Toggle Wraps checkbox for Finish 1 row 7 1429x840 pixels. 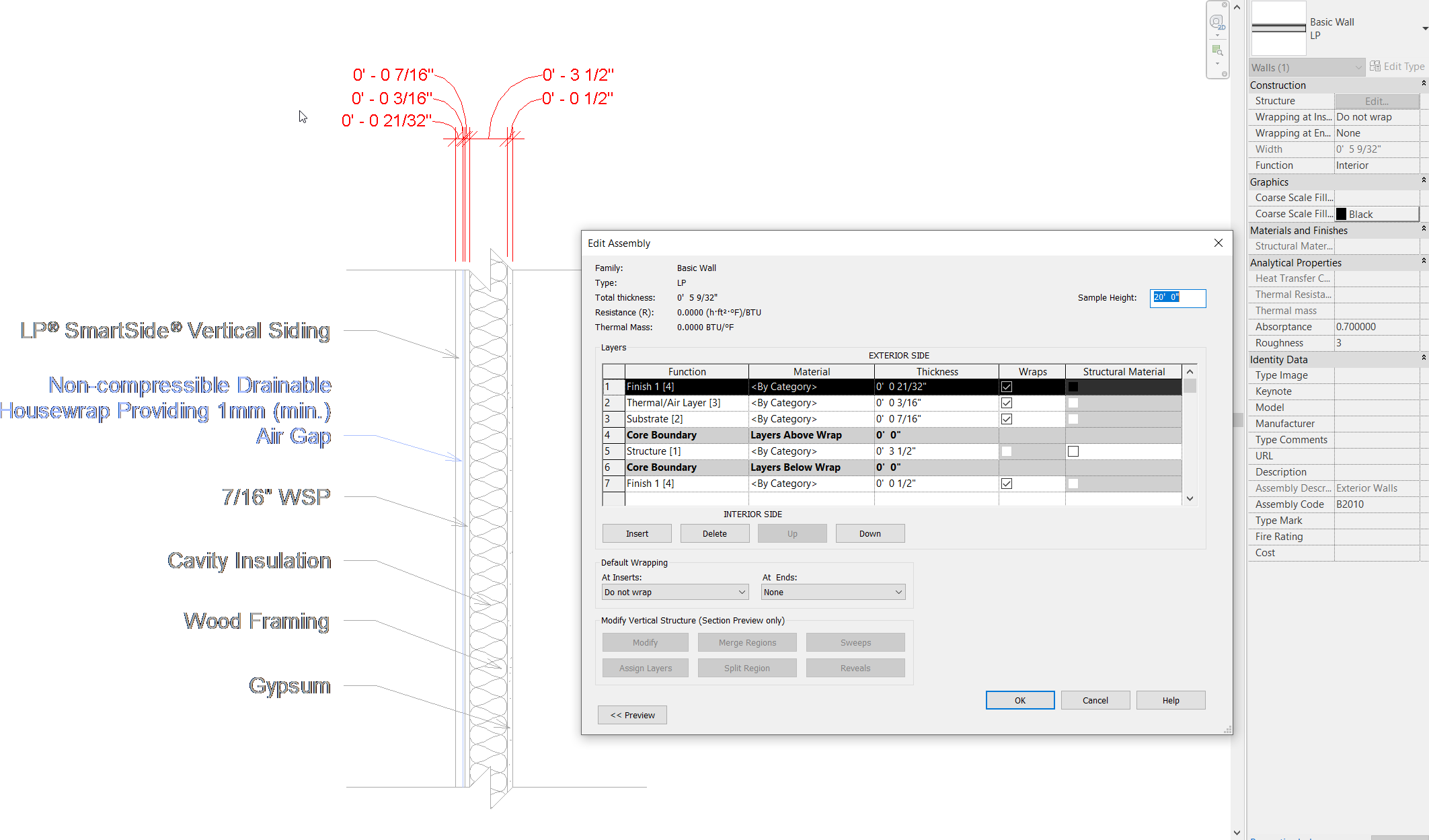[1007, 484]
